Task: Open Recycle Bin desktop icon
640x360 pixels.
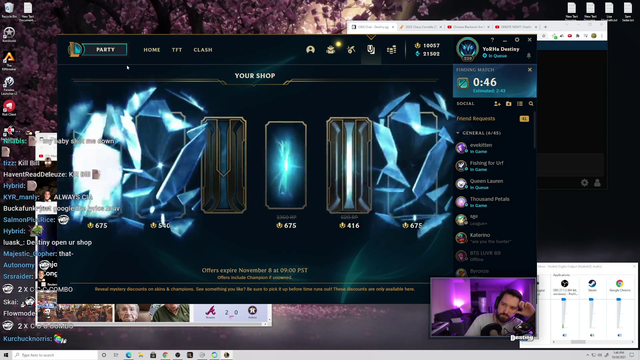Action: point(9,10)
